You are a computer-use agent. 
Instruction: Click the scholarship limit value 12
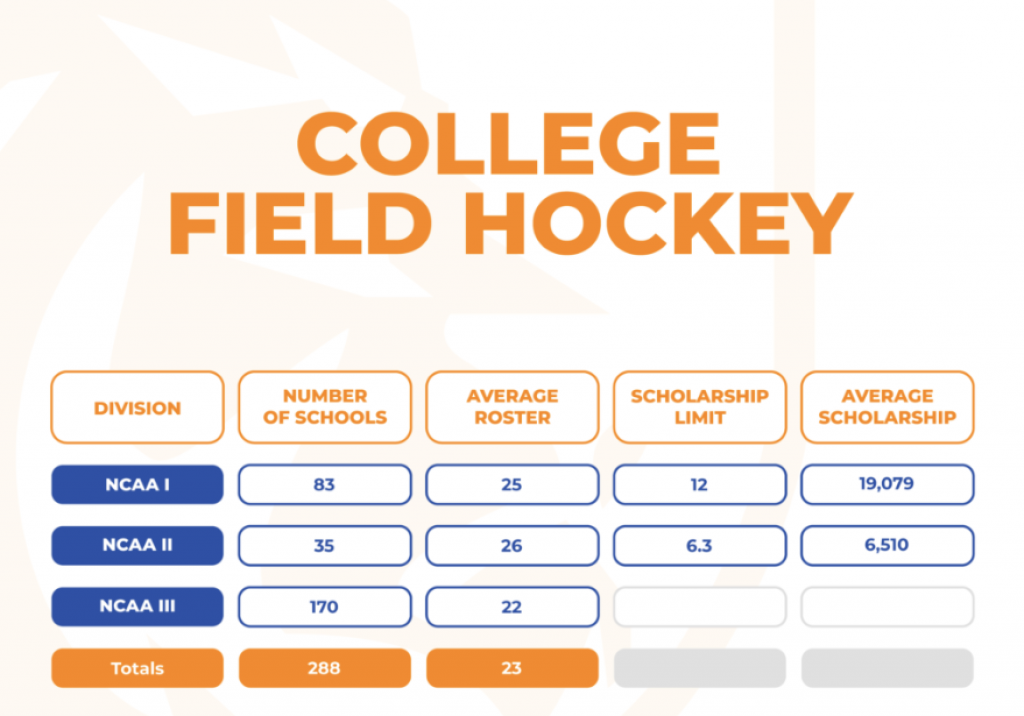pyautogui.click(x=699, y=485)
